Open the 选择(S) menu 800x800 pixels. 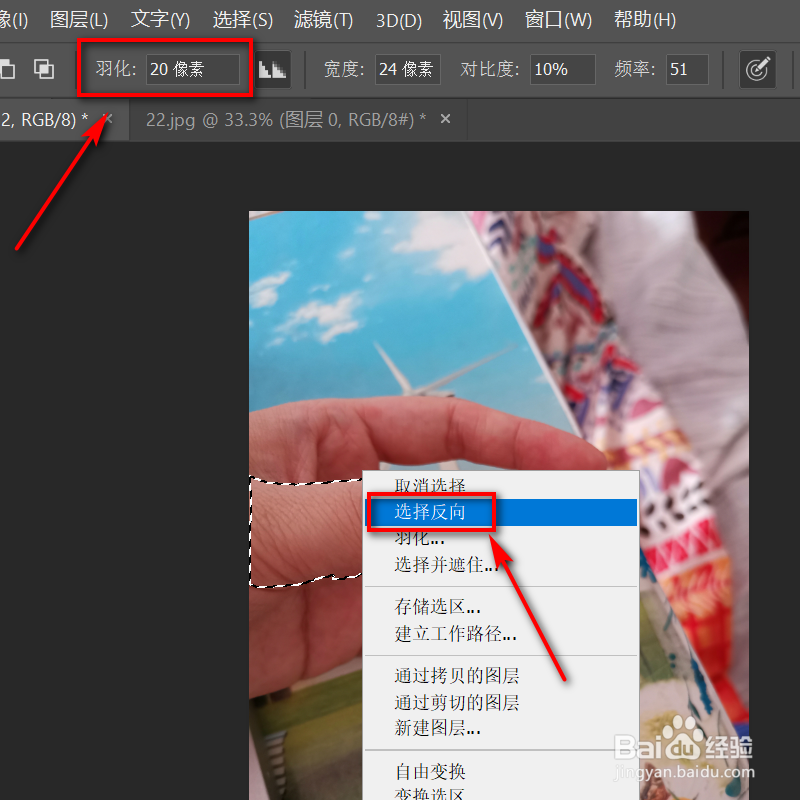pyautogui.click(x=242, y=20)
